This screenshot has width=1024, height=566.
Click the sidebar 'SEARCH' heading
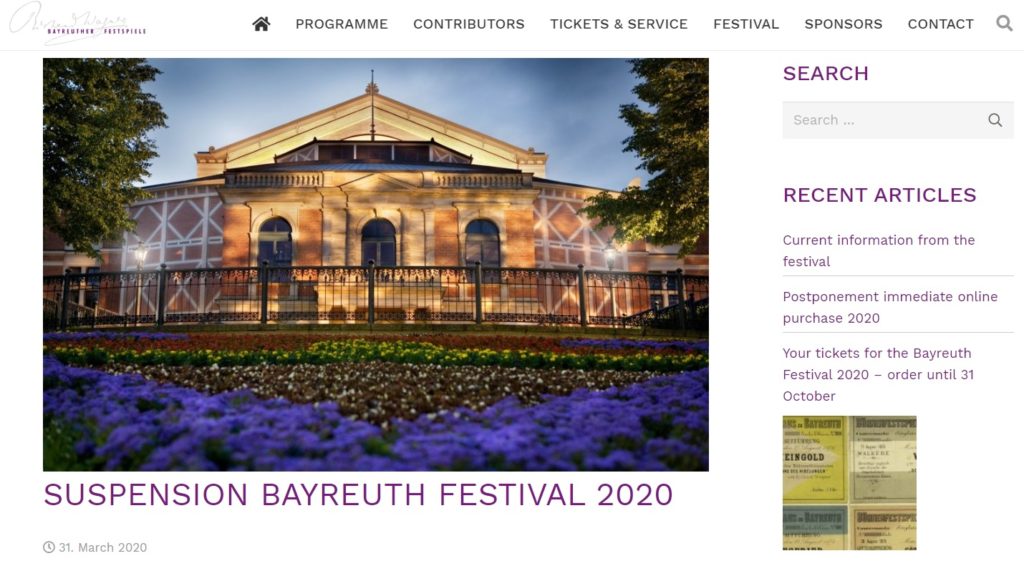tap(825, 74)
